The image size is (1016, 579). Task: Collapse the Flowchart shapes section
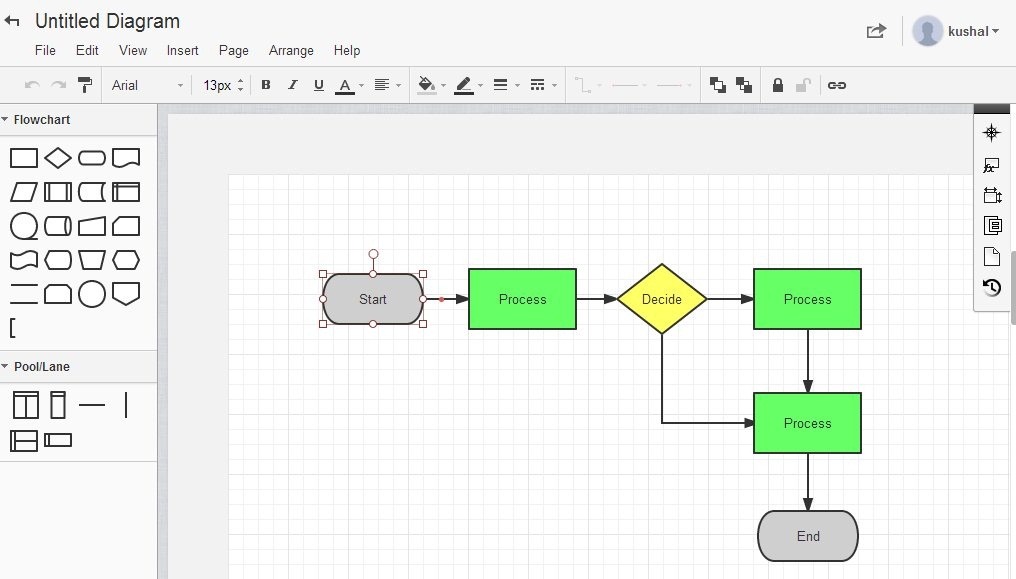[x=5, y=119]
